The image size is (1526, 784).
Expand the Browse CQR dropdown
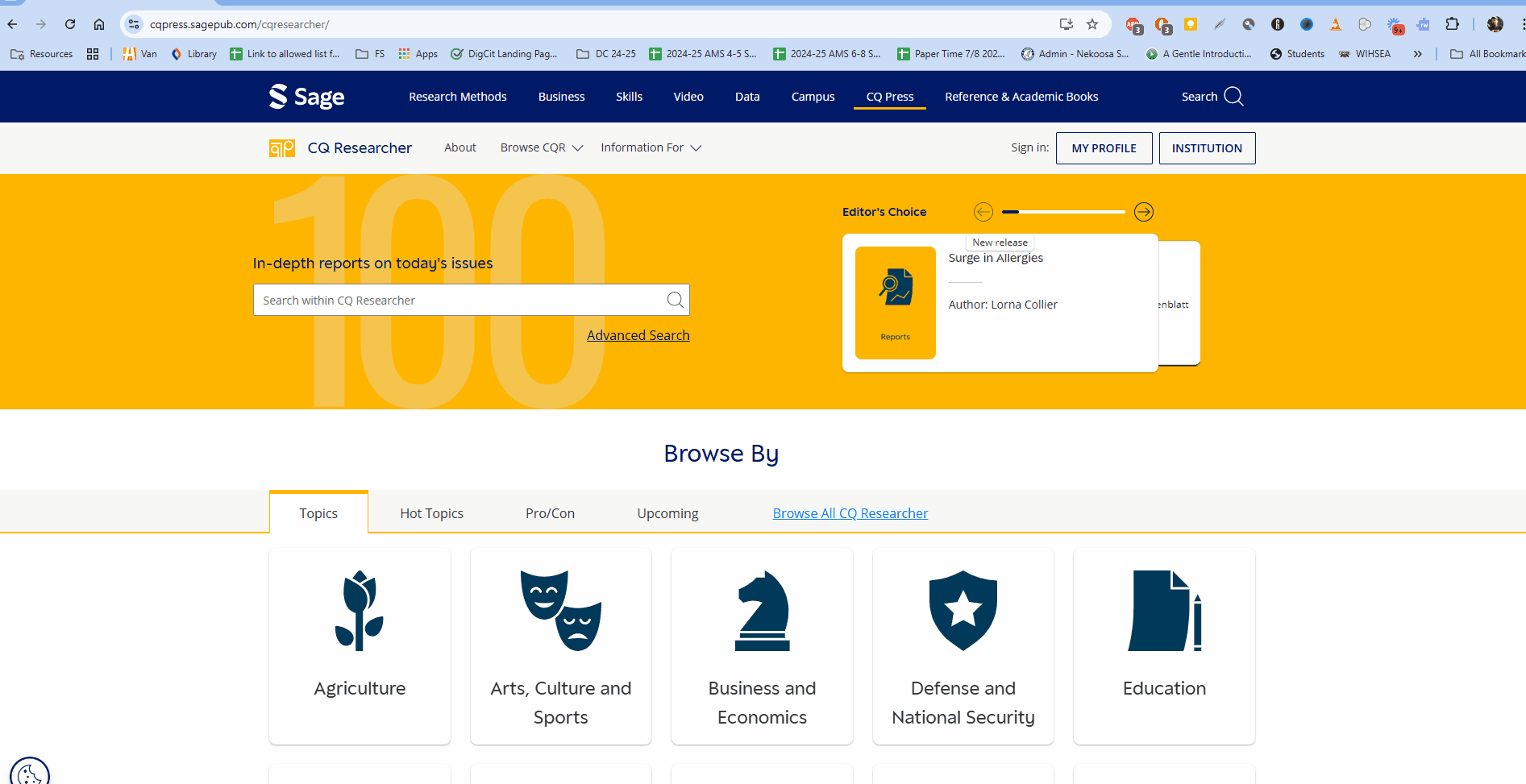[x=542, y=147]
